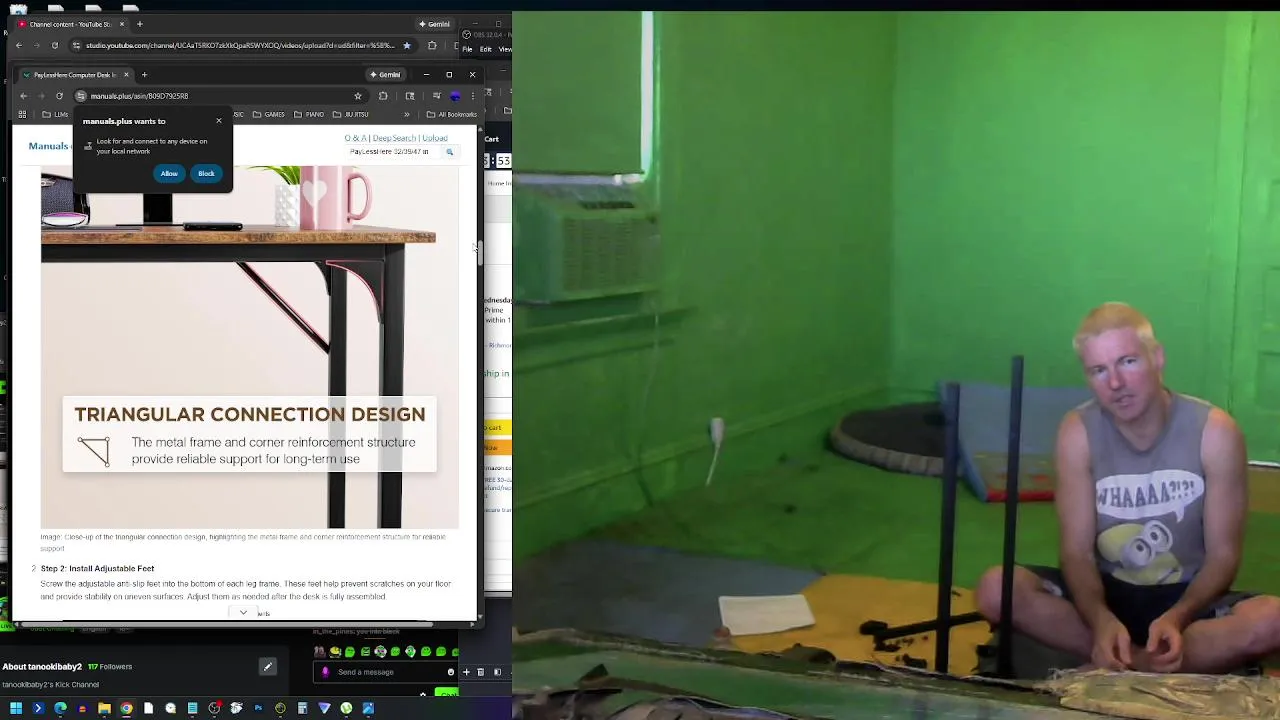Open the site info icon beside manuals.plus URL
1280x720 pixels.
point(81,96)
